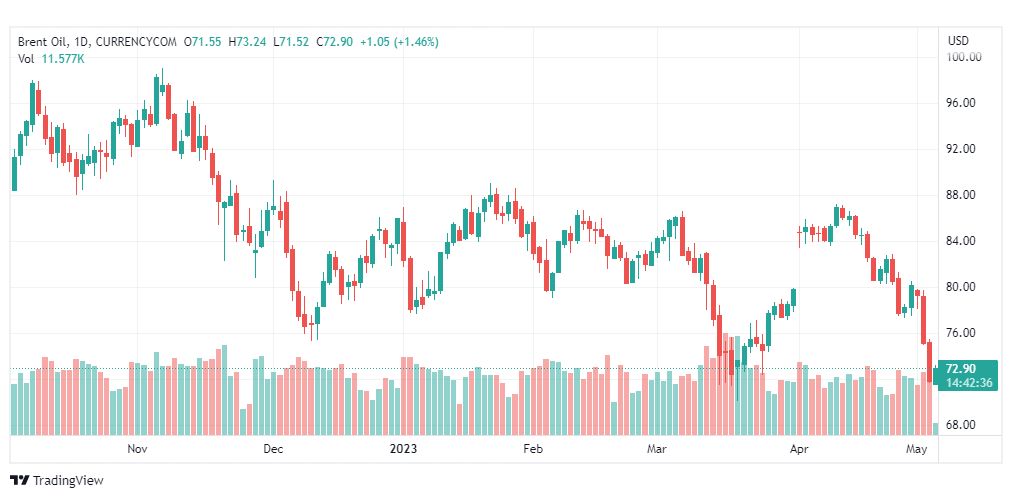Viewport: 1012px width, 498px height.
Task: Click the Apr label on time axis
Action: point(799,449)
